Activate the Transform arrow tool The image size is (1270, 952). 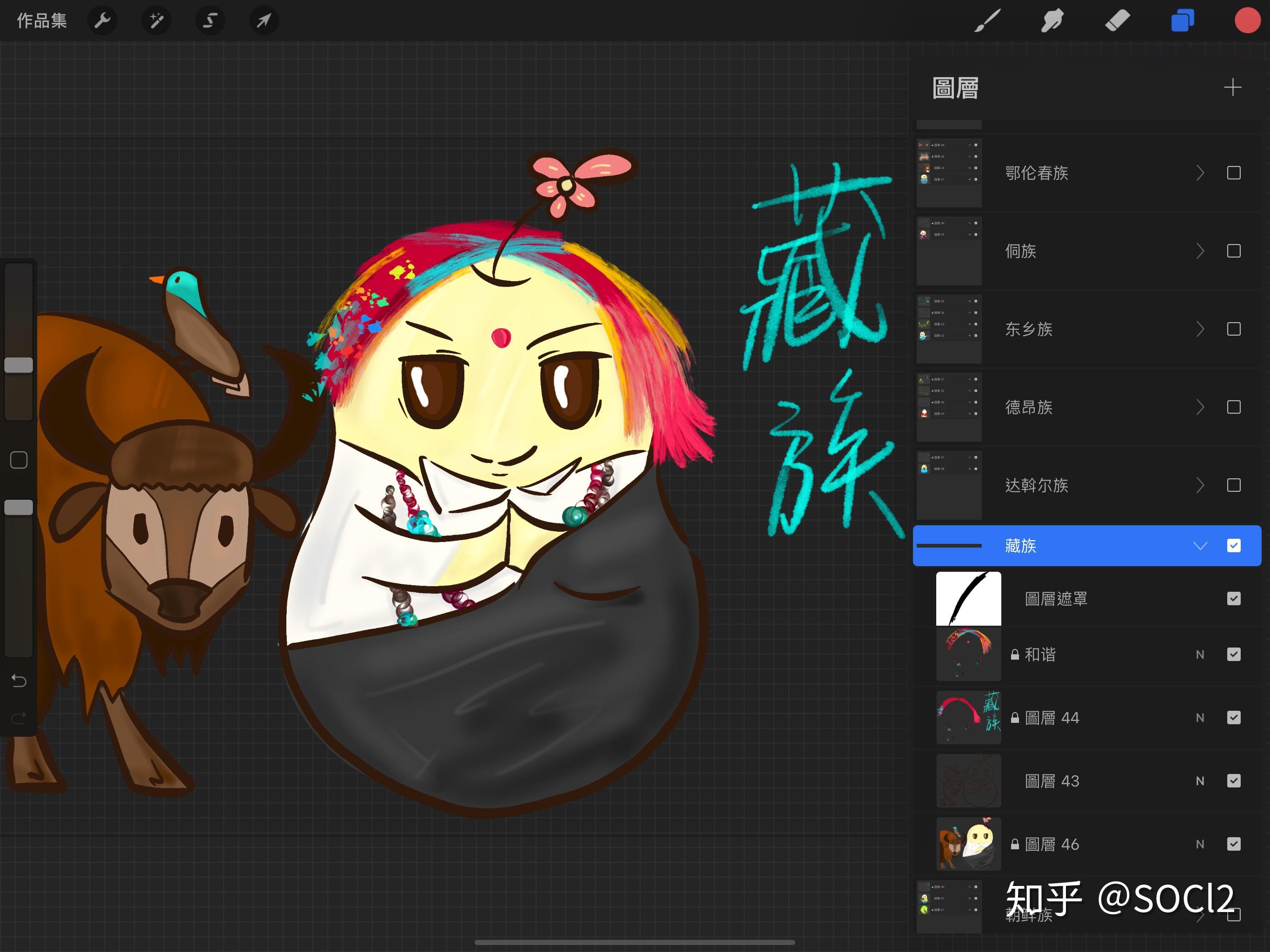(264, 21)
